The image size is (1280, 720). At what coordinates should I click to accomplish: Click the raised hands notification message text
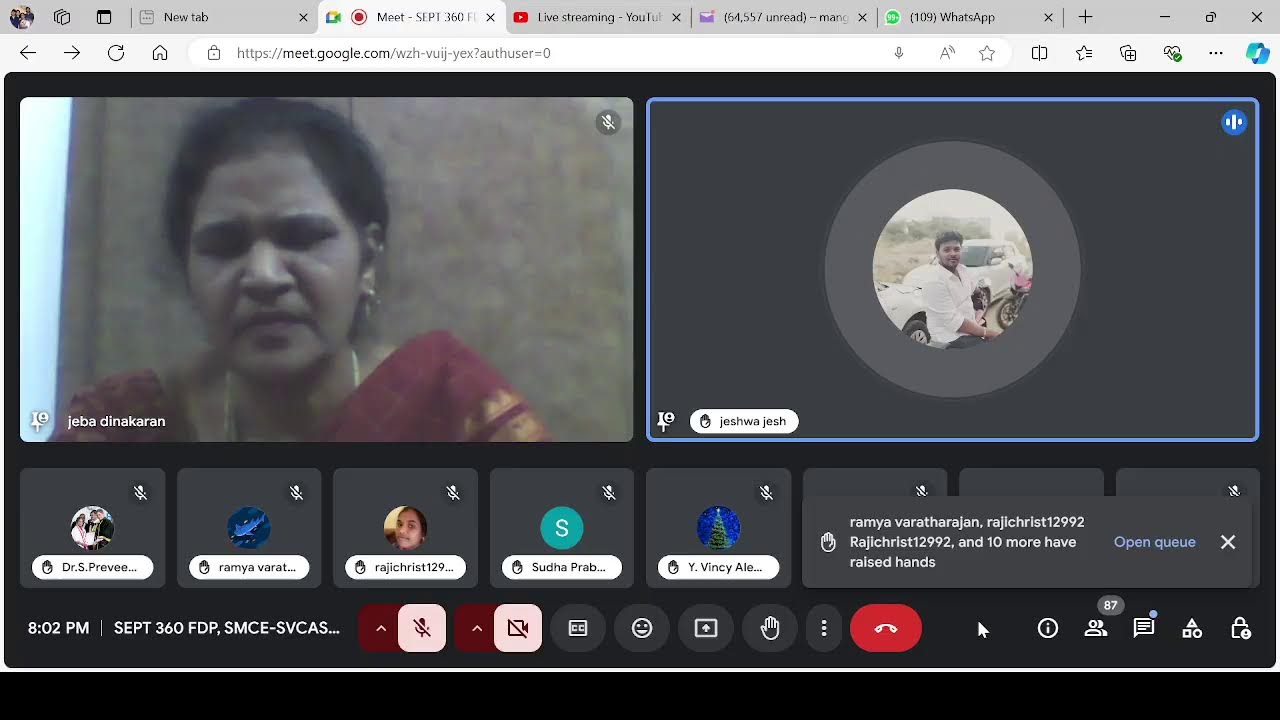(x=967, y=542)
